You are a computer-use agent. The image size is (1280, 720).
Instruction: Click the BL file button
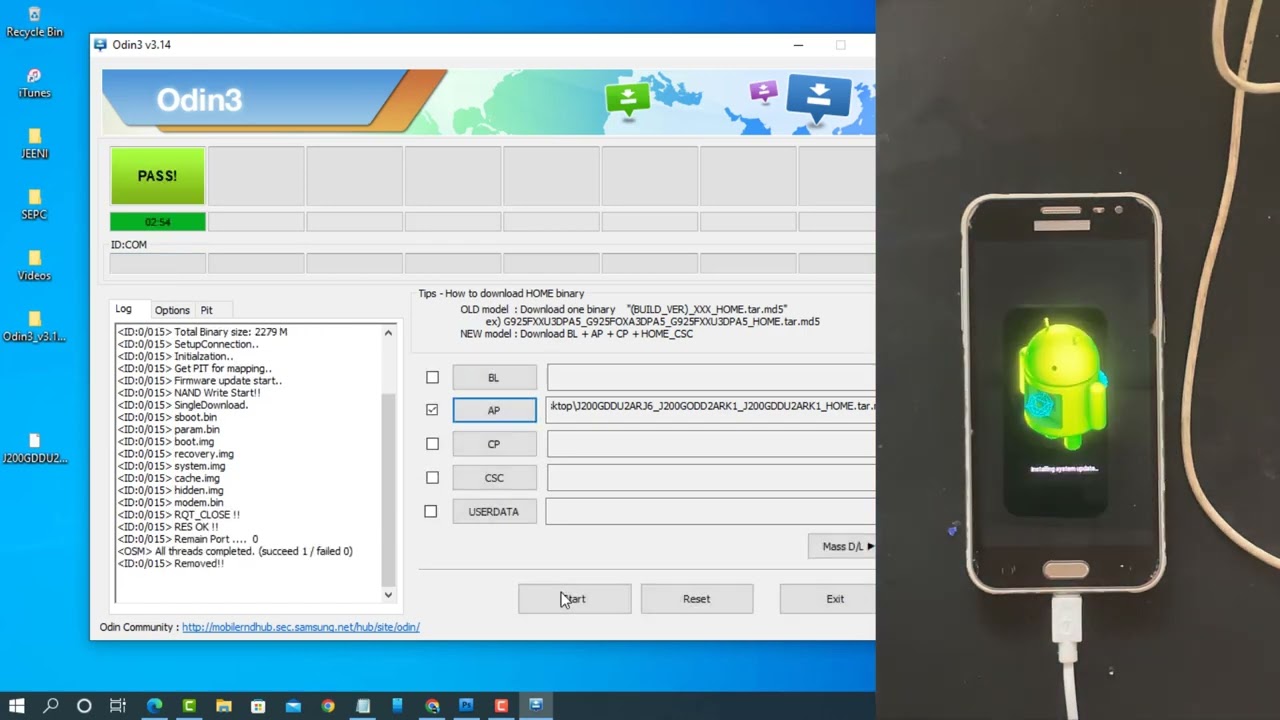point(494,377)
